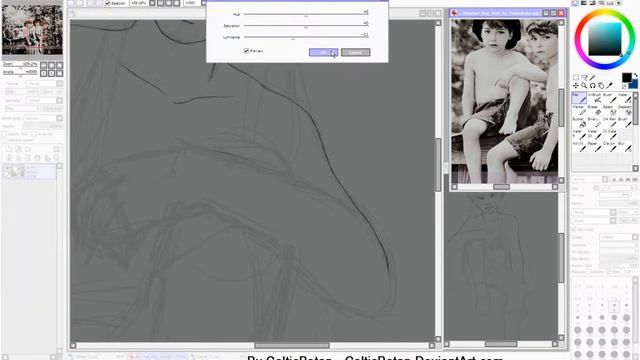Viewport: 640px width, 360px height.
Task: Choose the AirBrush tool
Action: click(594, 98)
